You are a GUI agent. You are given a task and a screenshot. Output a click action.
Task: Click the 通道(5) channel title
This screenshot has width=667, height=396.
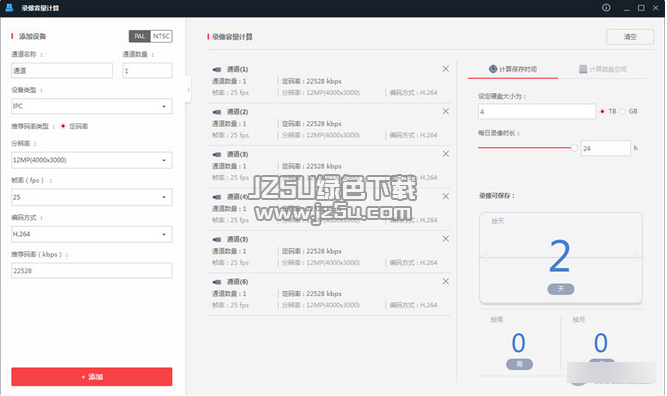(x=237, y=239)
